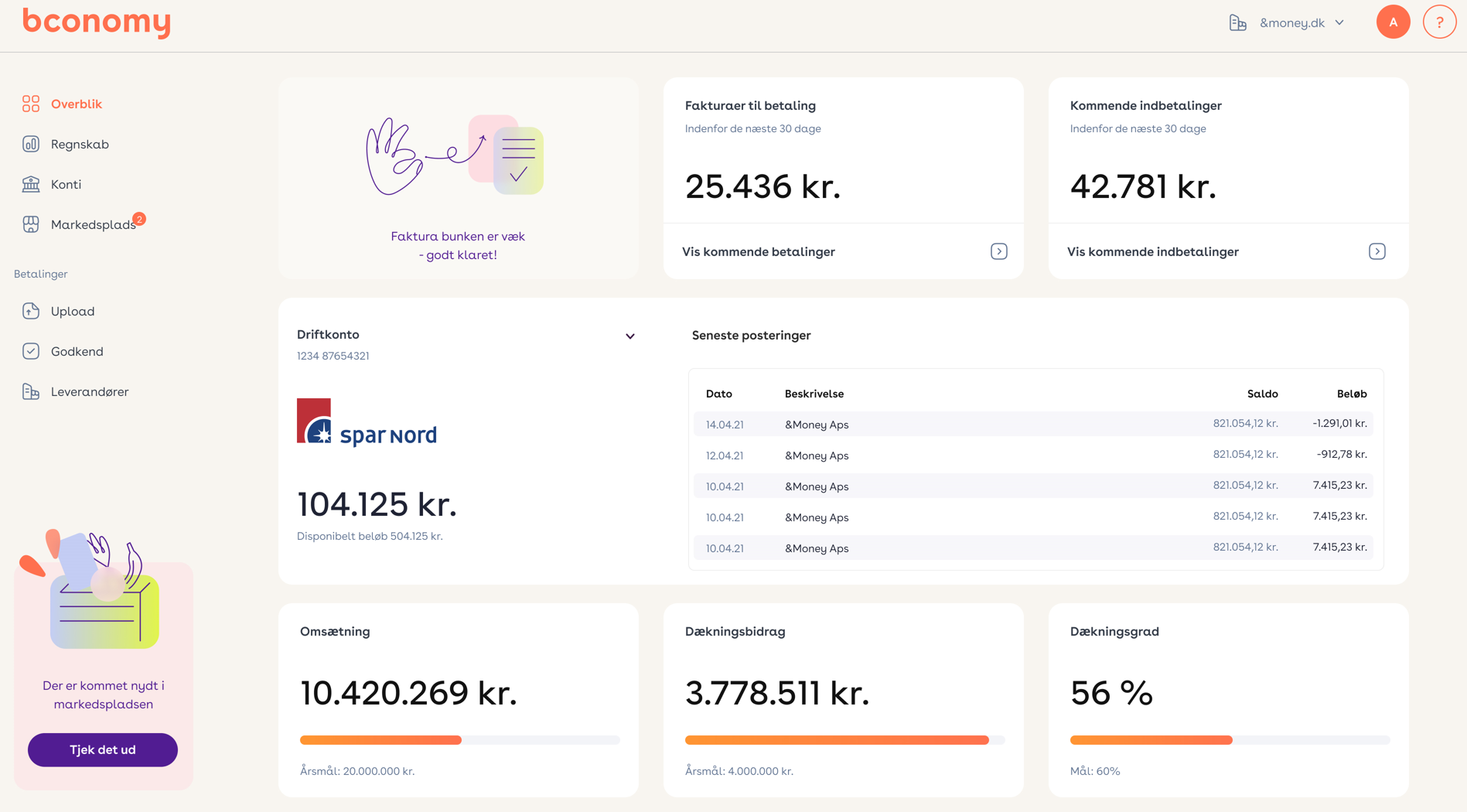Click arrow next to Vis kommende indbetalinger

click(x=1377, y=251)
